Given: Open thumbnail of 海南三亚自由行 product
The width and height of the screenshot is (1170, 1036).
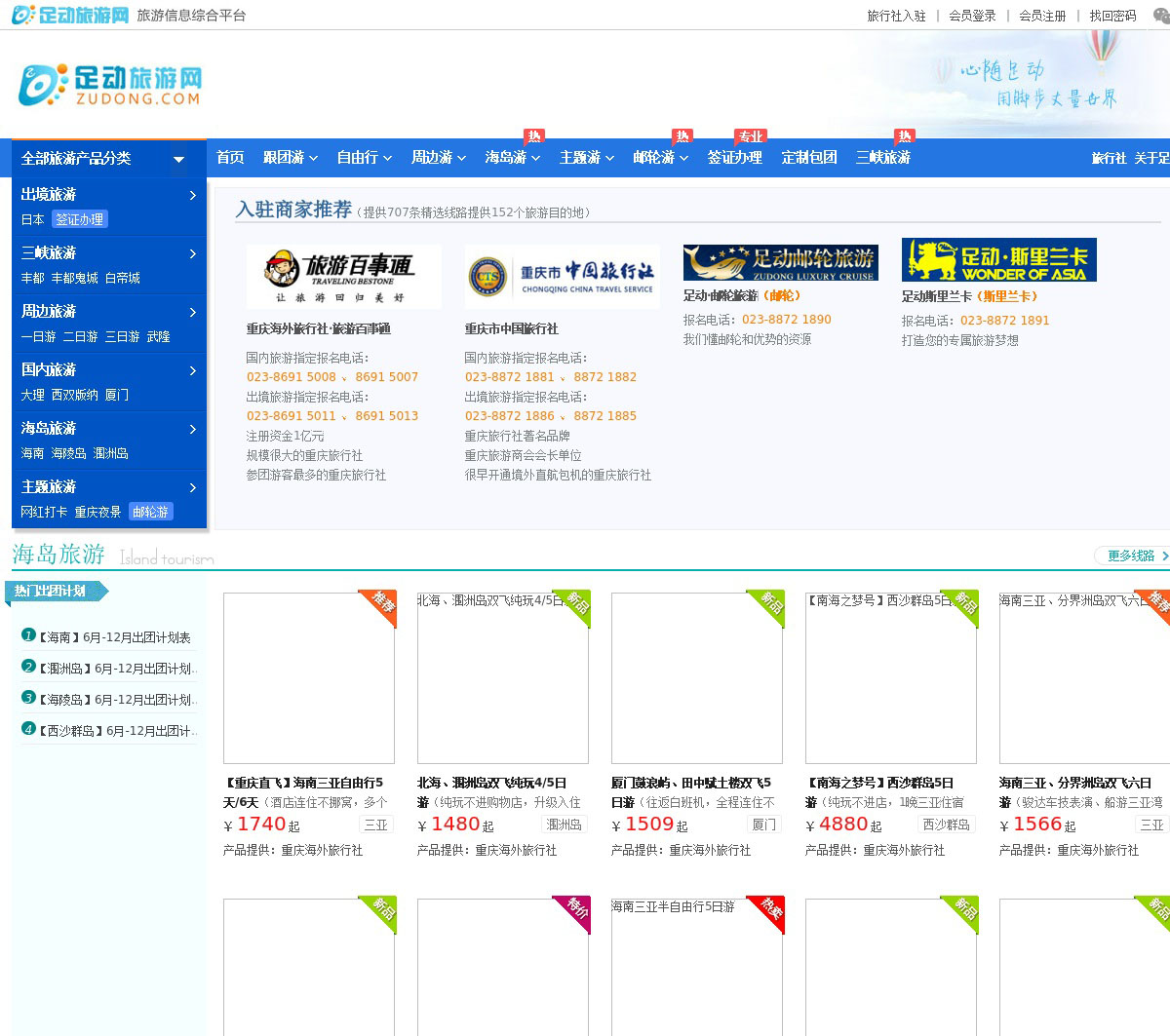Looking at the screenshot, I should click(309, 678).
